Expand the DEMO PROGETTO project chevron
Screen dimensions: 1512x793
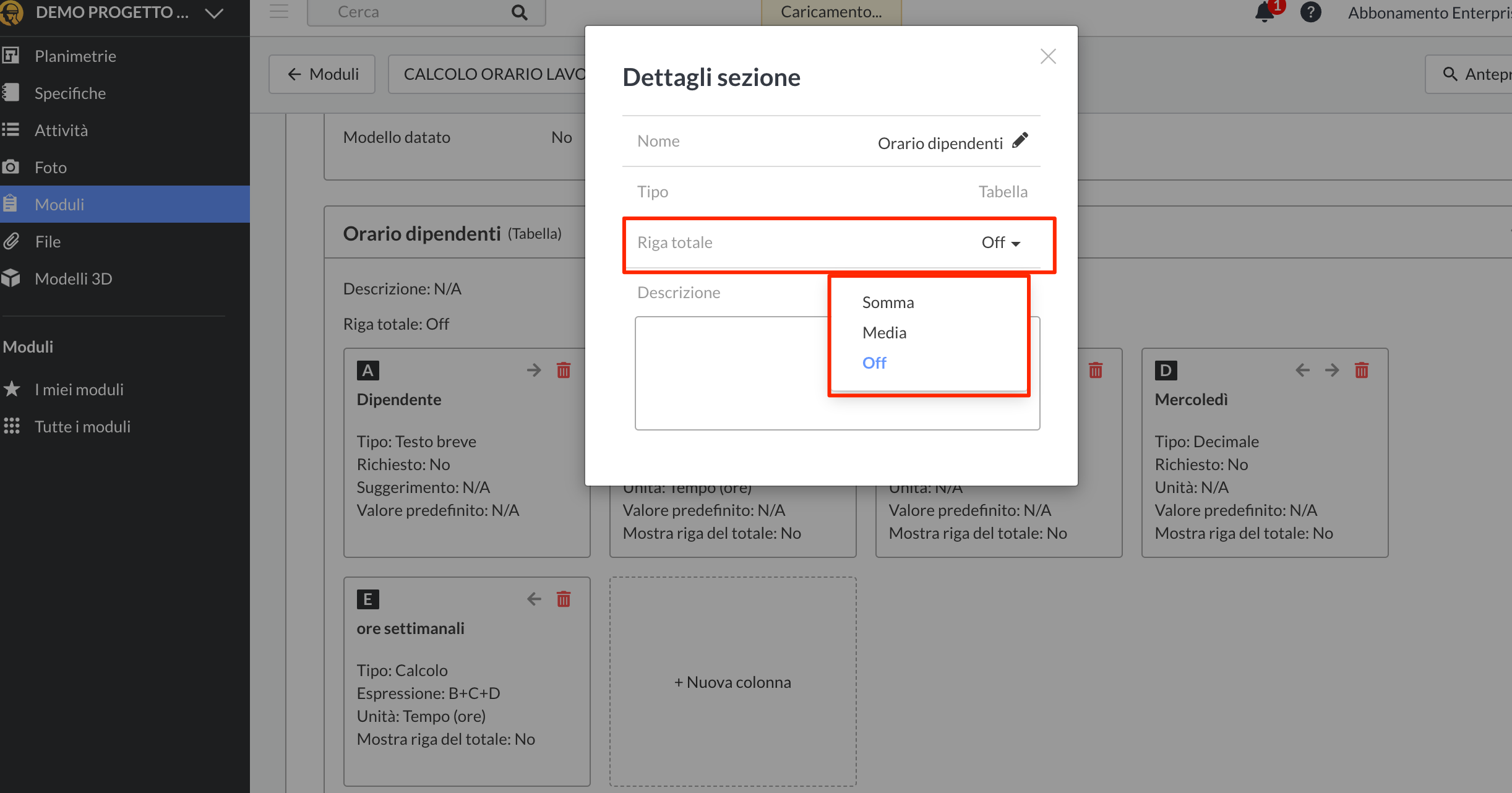214,13
